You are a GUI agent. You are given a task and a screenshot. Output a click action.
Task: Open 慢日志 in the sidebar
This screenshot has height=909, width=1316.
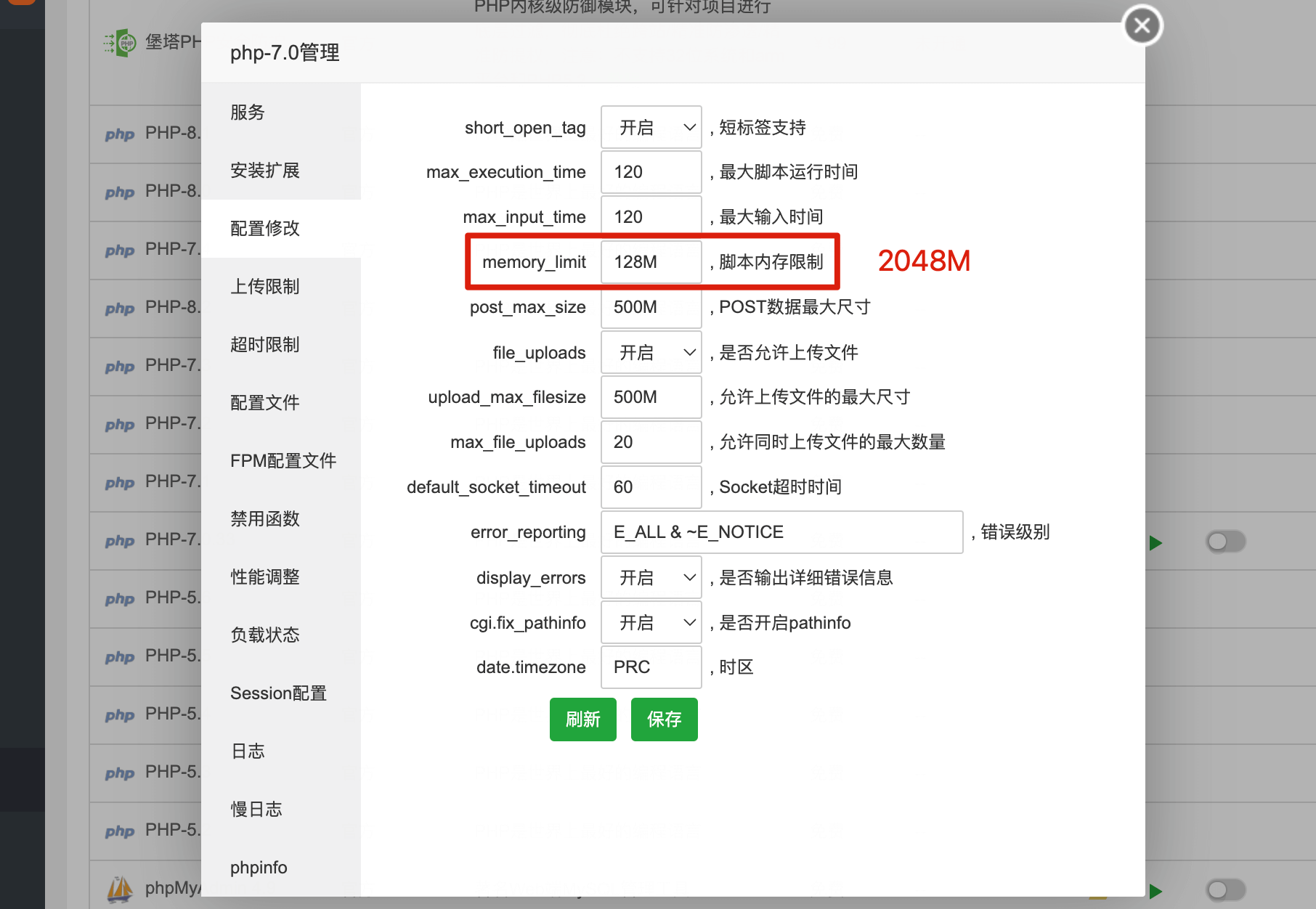[x=281, y=810]
